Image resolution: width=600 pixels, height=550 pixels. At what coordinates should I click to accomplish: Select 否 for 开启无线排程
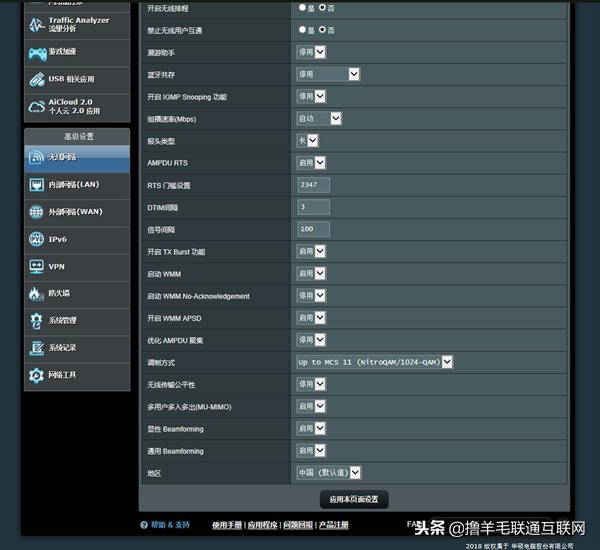coord(322,7)
